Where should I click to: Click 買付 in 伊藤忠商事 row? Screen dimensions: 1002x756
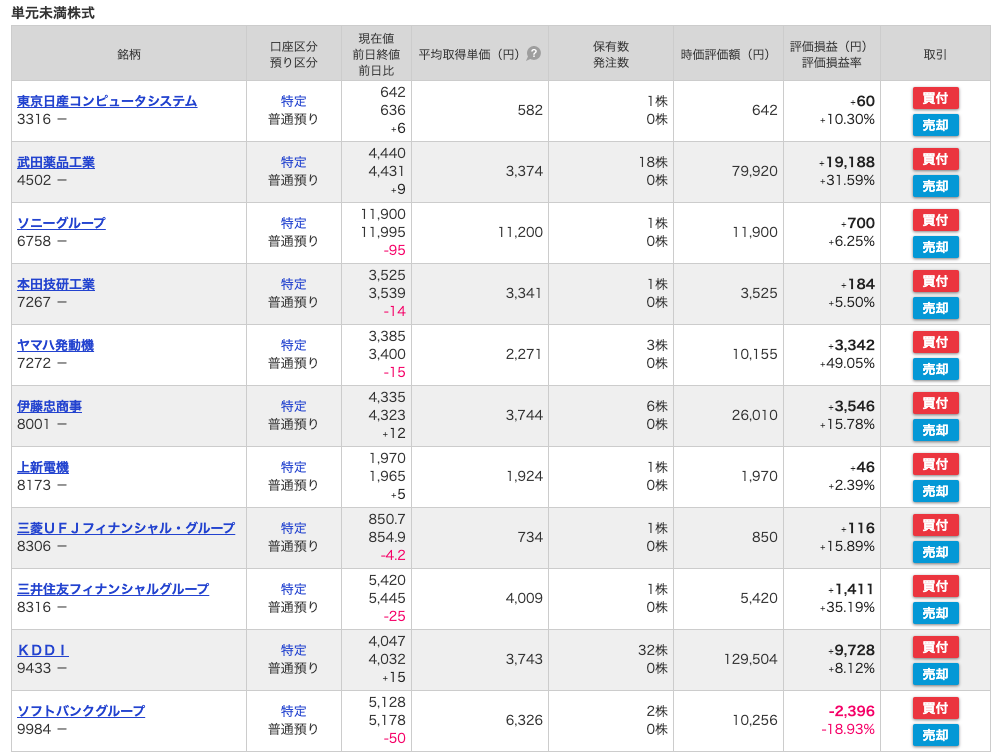click(935, 403)
